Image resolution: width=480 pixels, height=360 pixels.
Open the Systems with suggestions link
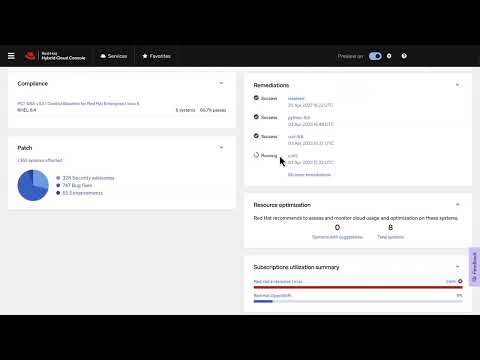pyautogui.click(x=337, y=237)
